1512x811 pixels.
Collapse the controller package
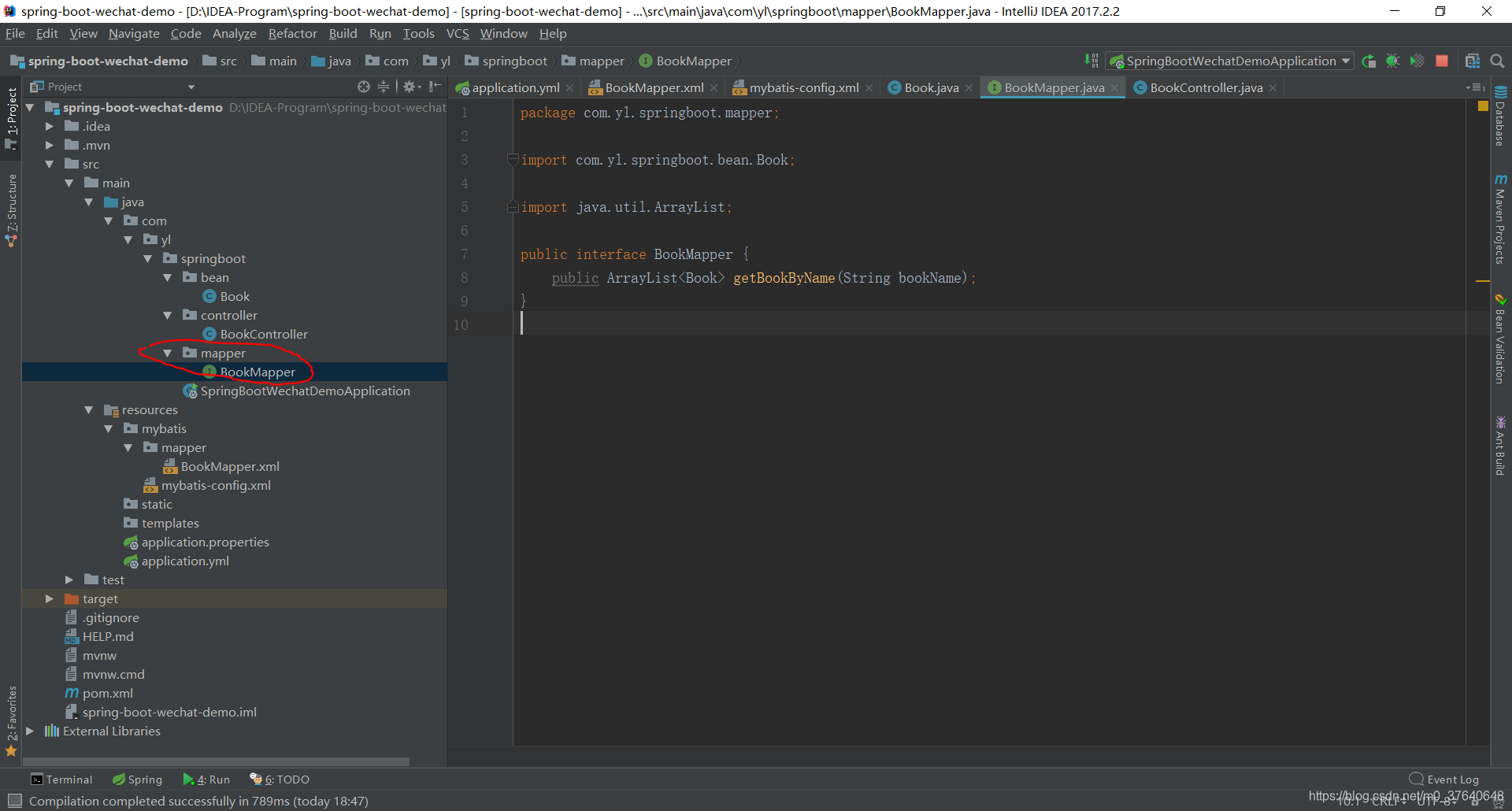[x=168, y=315]
